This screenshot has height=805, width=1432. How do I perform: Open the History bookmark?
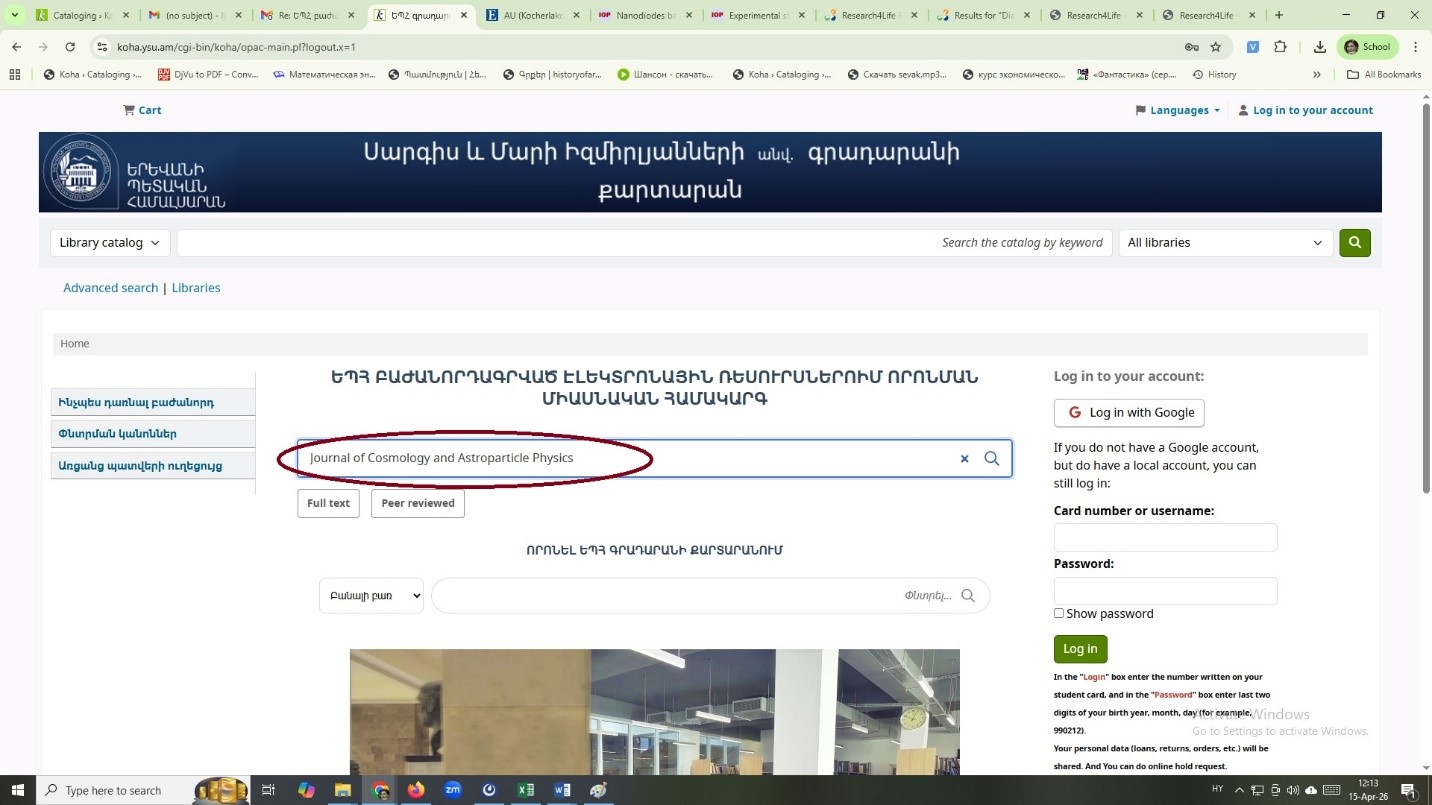click(1214, 74)
